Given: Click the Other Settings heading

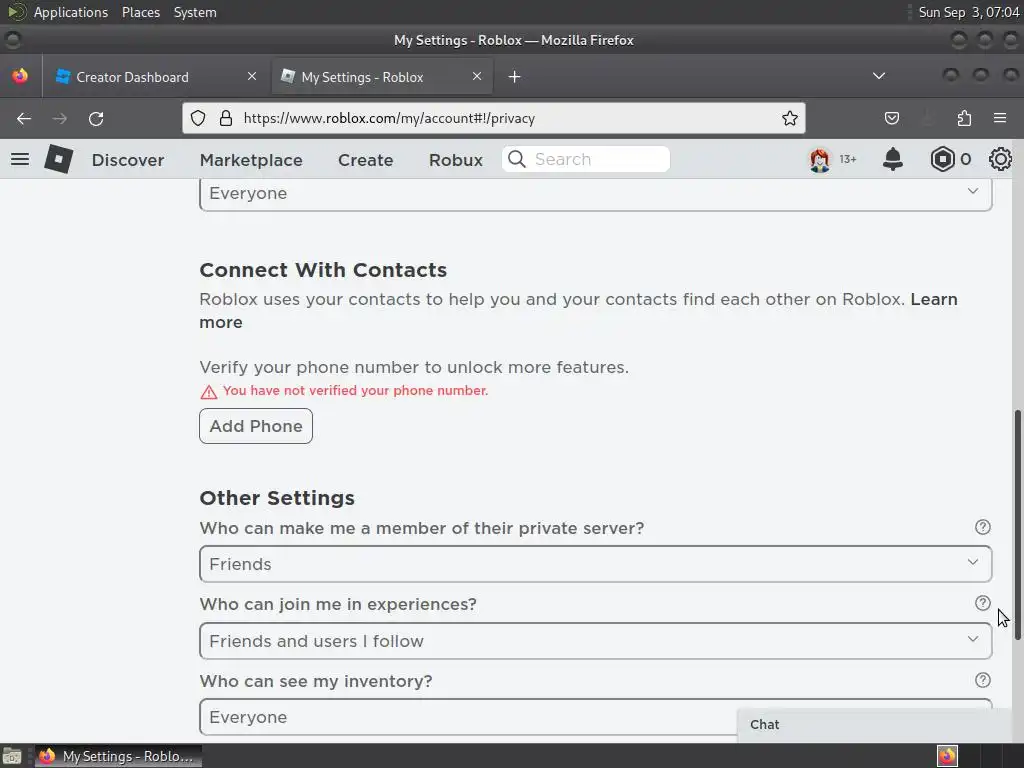Looking at the screenshot, I should point(277,498).
